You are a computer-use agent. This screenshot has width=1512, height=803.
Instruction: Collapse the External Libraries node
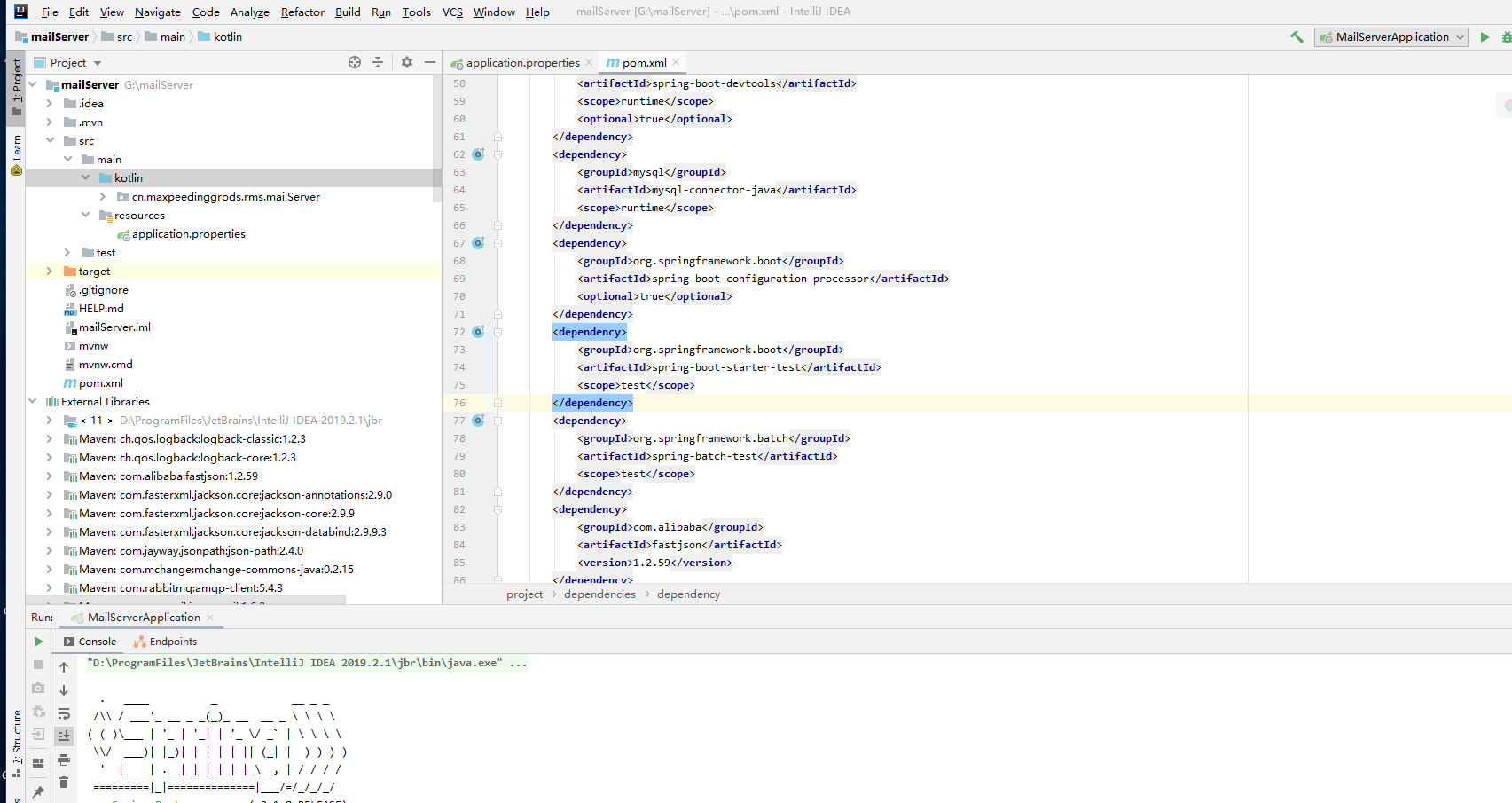(x=33, y=402)
